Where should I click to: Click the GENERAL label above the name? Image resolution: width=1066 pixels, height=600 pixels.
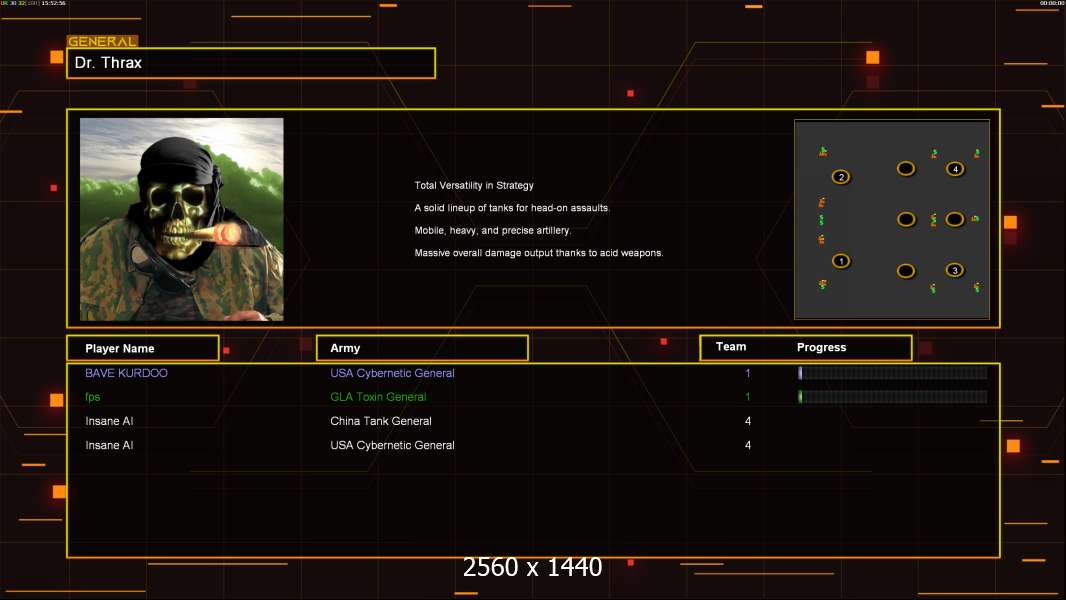pos(102,41)
